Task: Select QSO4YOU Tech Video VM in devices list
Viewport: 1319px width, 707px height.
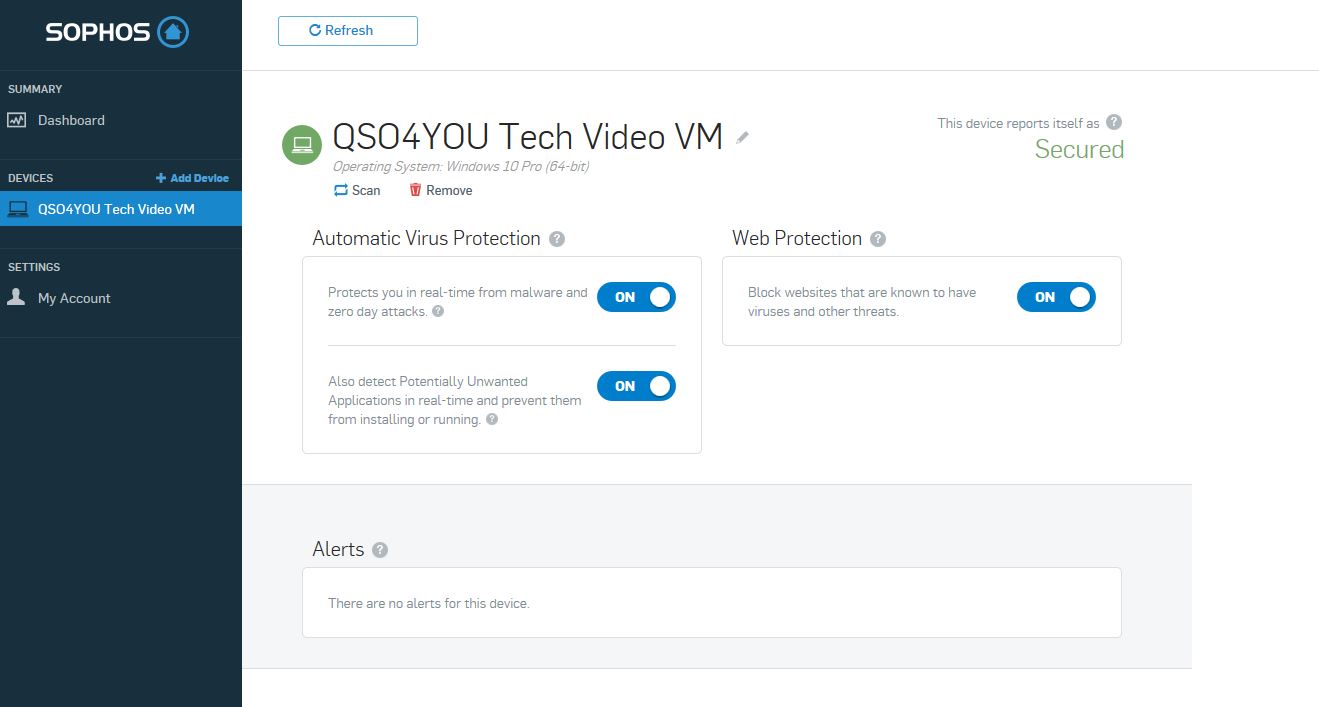Action: tap(116, 209)
